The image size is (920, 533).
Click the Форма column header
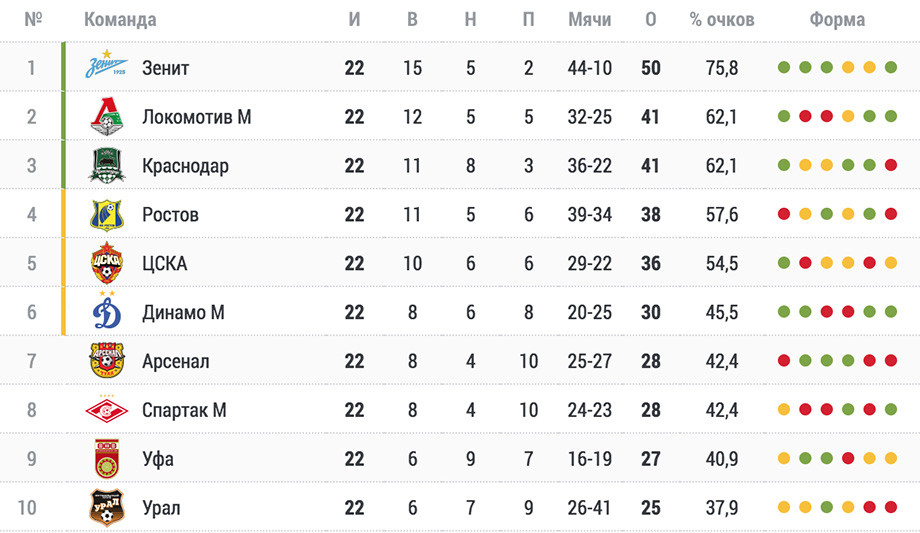tap(837, 19)
